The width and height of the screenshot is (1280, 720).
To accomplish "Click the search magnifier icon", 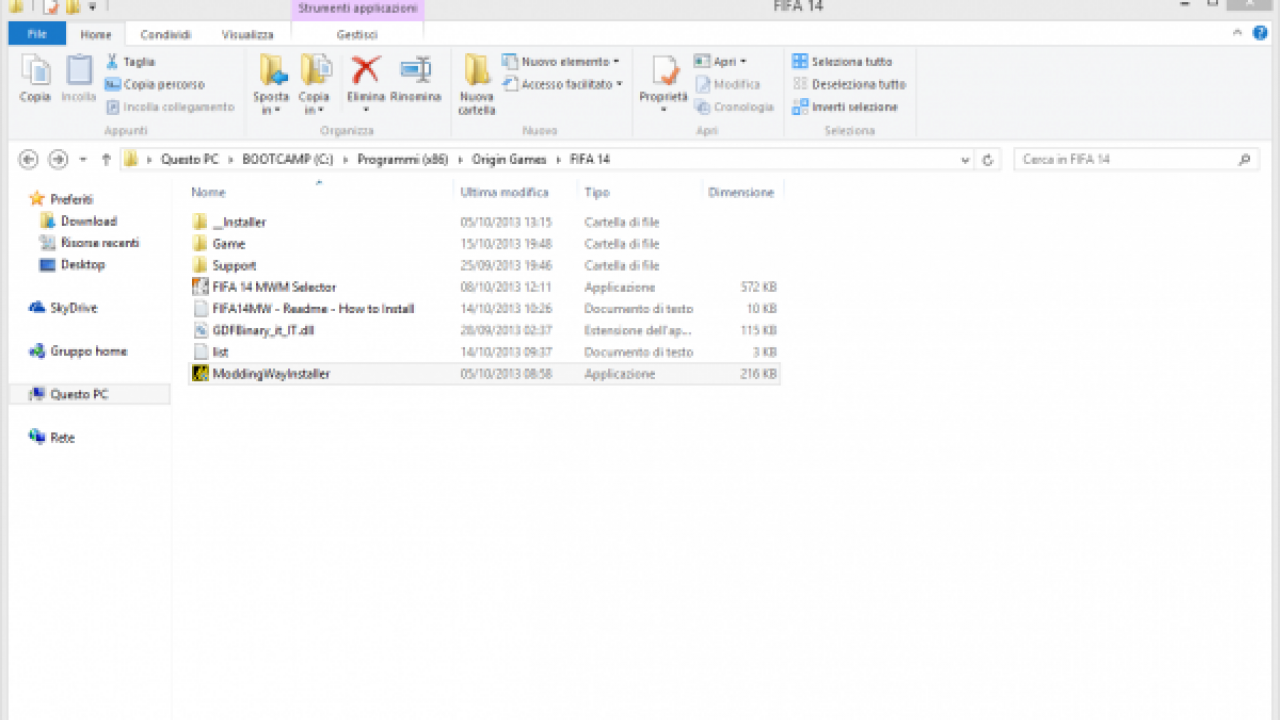I will 1245,159.
